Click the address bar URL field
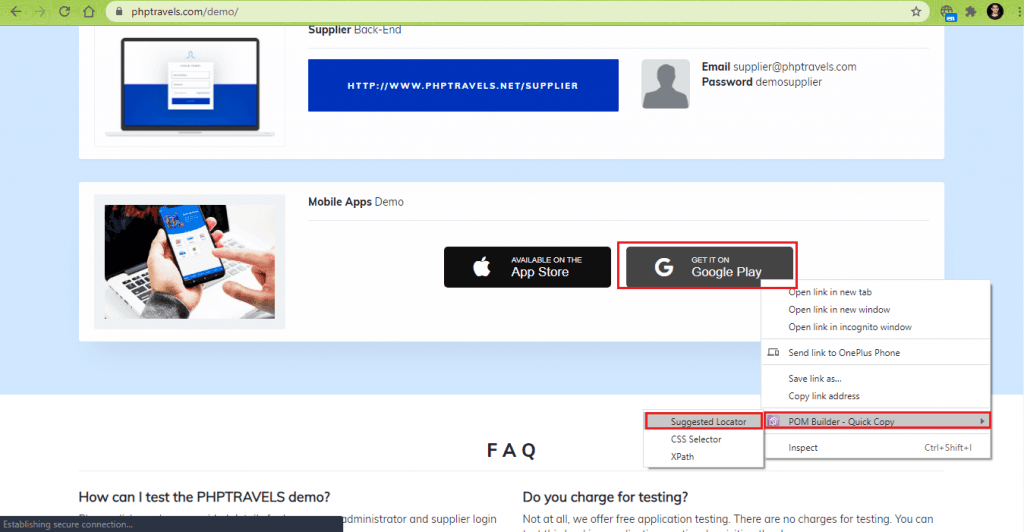 (516, 12)
